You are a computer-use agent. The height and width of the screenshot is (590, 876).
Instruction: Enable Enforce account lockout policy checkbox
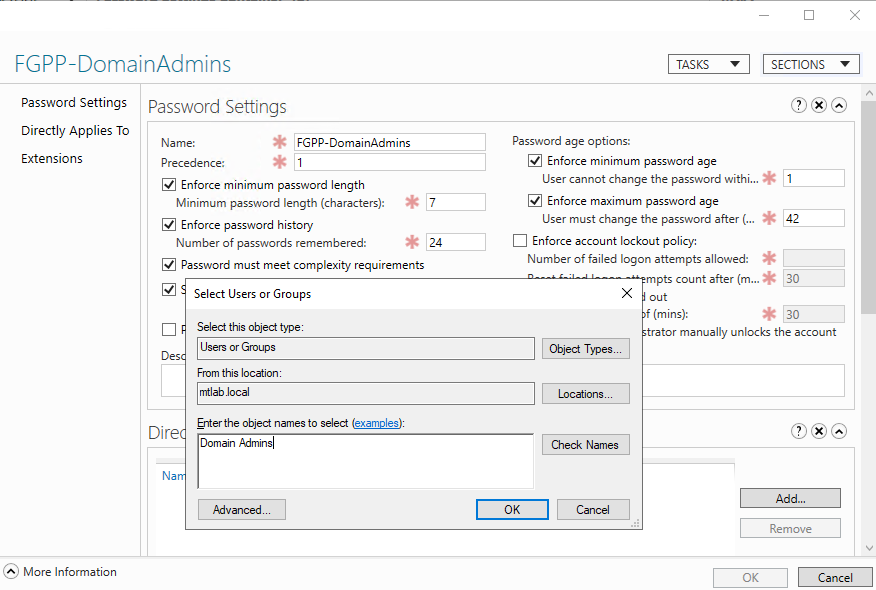click(x=520, y=241)
